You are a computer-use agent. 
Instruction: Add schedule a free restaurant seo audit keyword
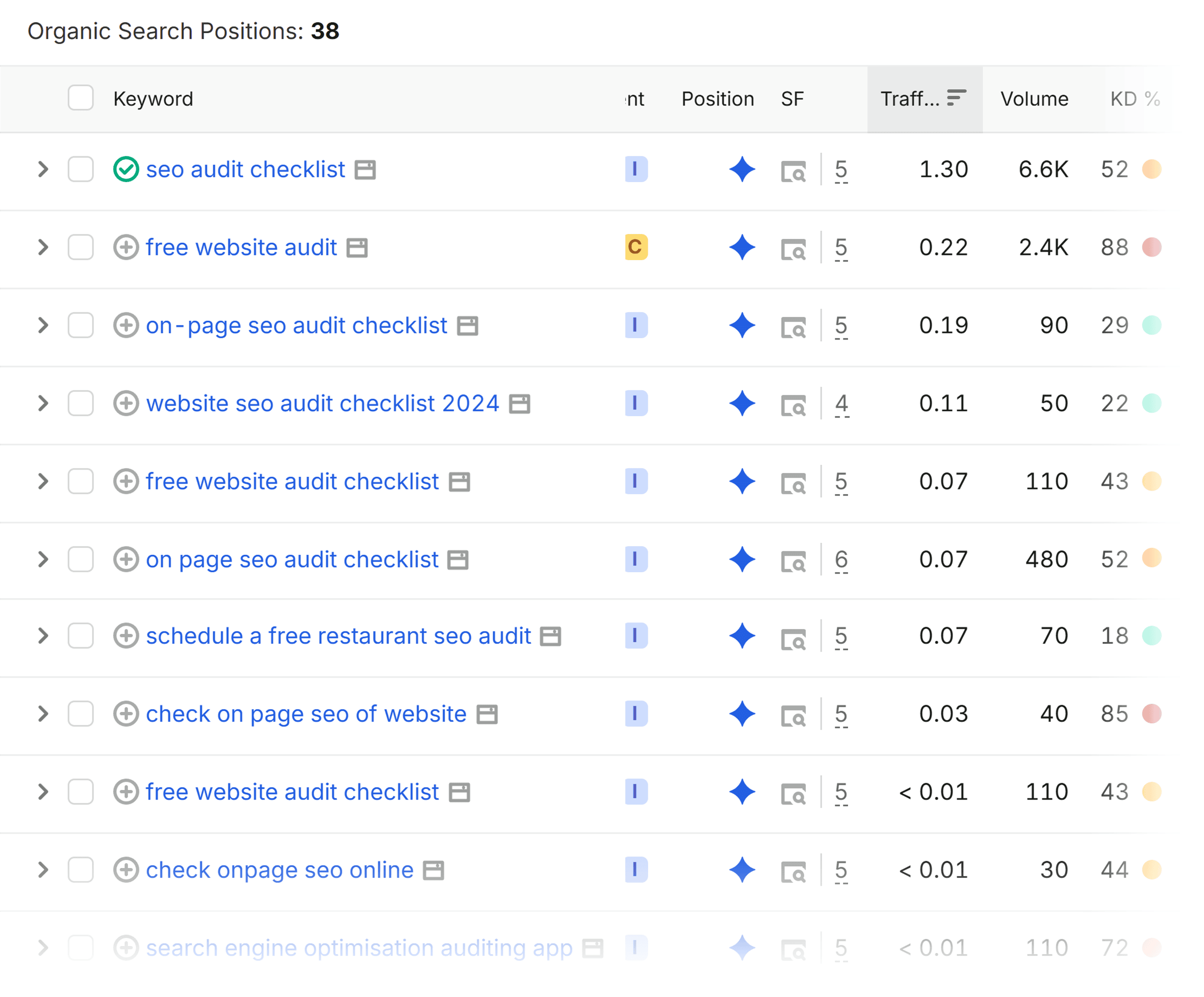[126, 636]
